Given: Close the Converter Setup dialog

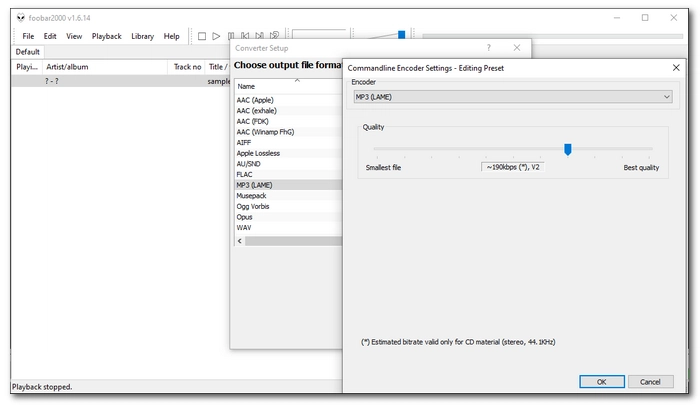Looking at the screenshot, I should coord(517,48).
